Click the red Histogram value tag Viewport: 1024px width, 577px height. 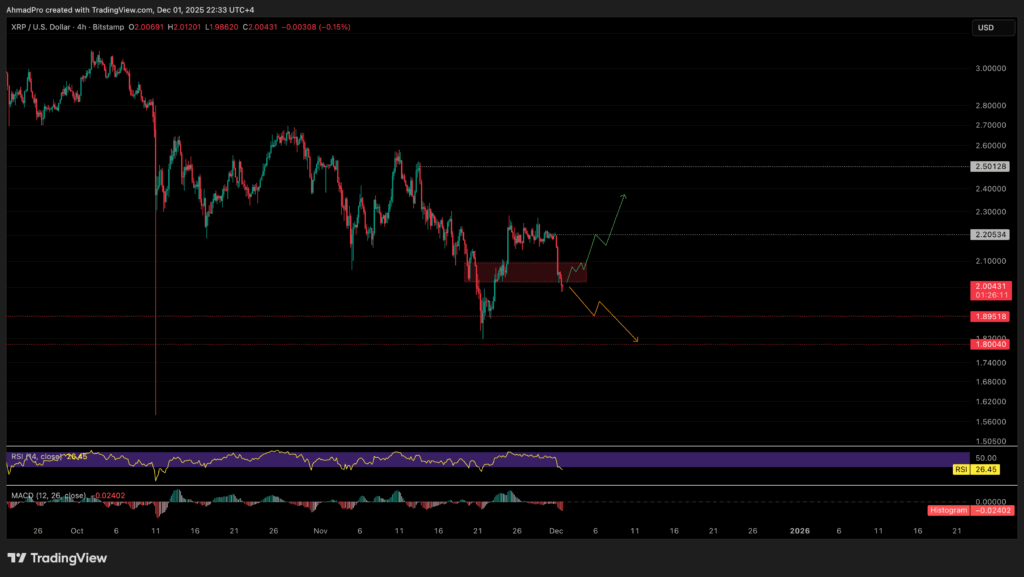click(976, 510)
